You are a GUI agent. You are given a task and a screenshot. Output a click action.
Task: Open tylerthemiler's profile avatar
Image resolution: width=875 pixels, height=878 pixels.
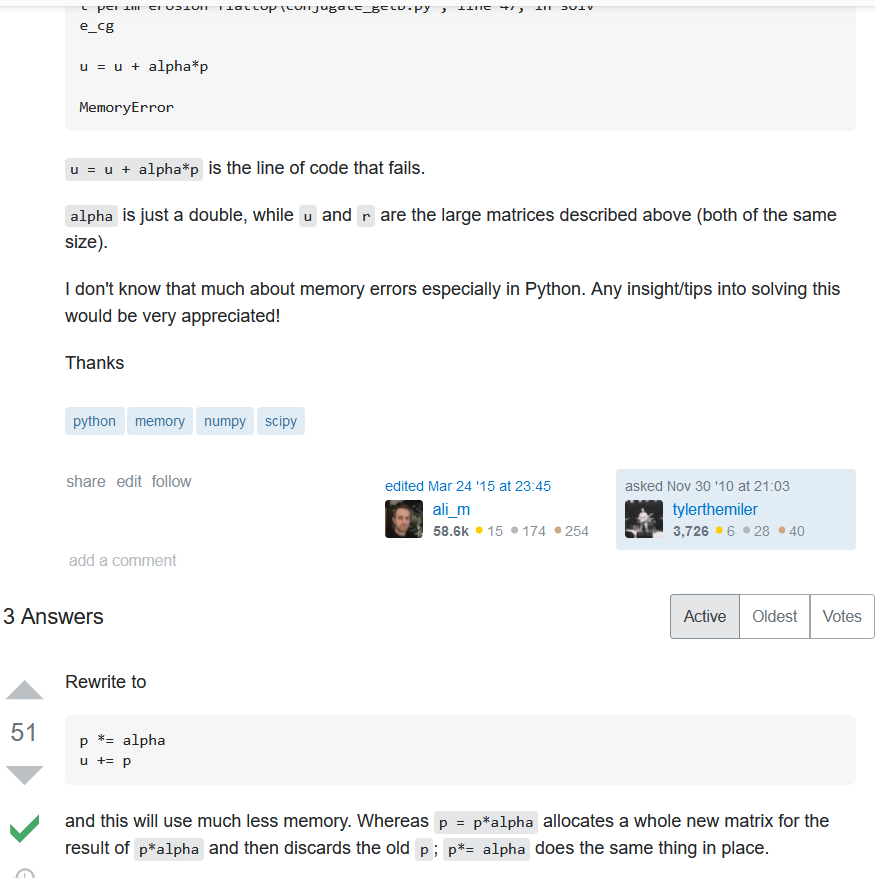(644, 518)
